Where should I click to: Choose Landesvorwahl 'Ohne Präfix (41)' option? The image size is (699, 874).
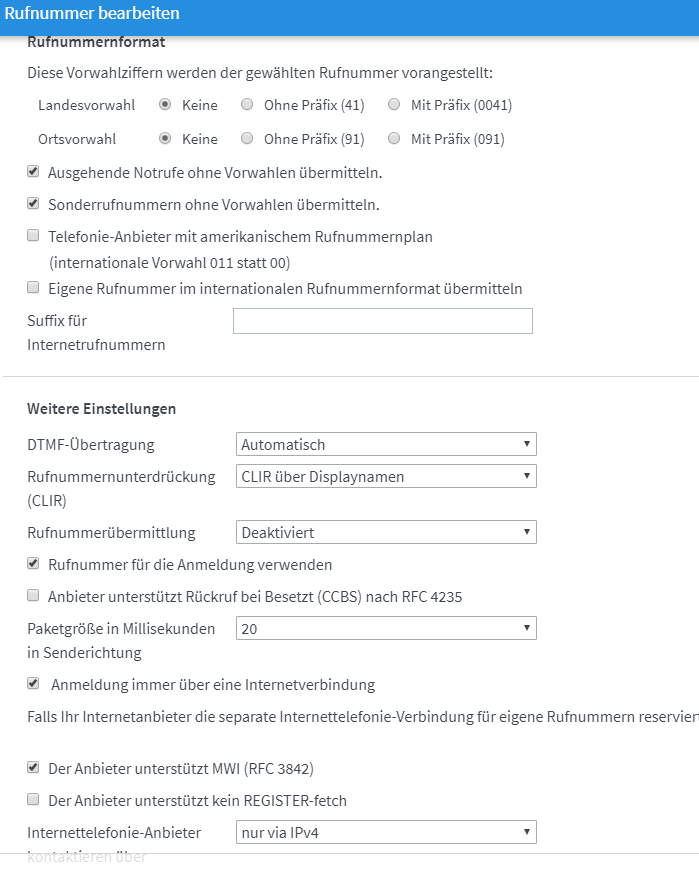point(247,105)
